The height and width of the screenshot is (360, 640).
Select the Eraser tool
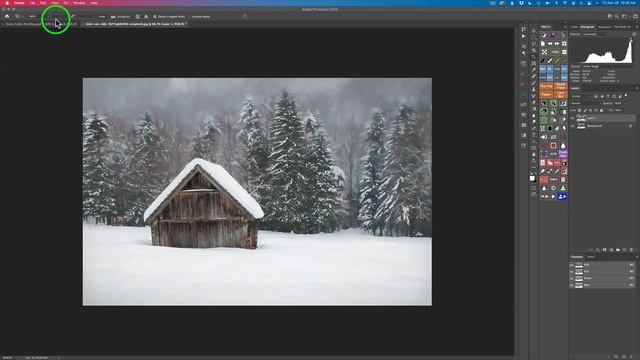tap(533, 102)
